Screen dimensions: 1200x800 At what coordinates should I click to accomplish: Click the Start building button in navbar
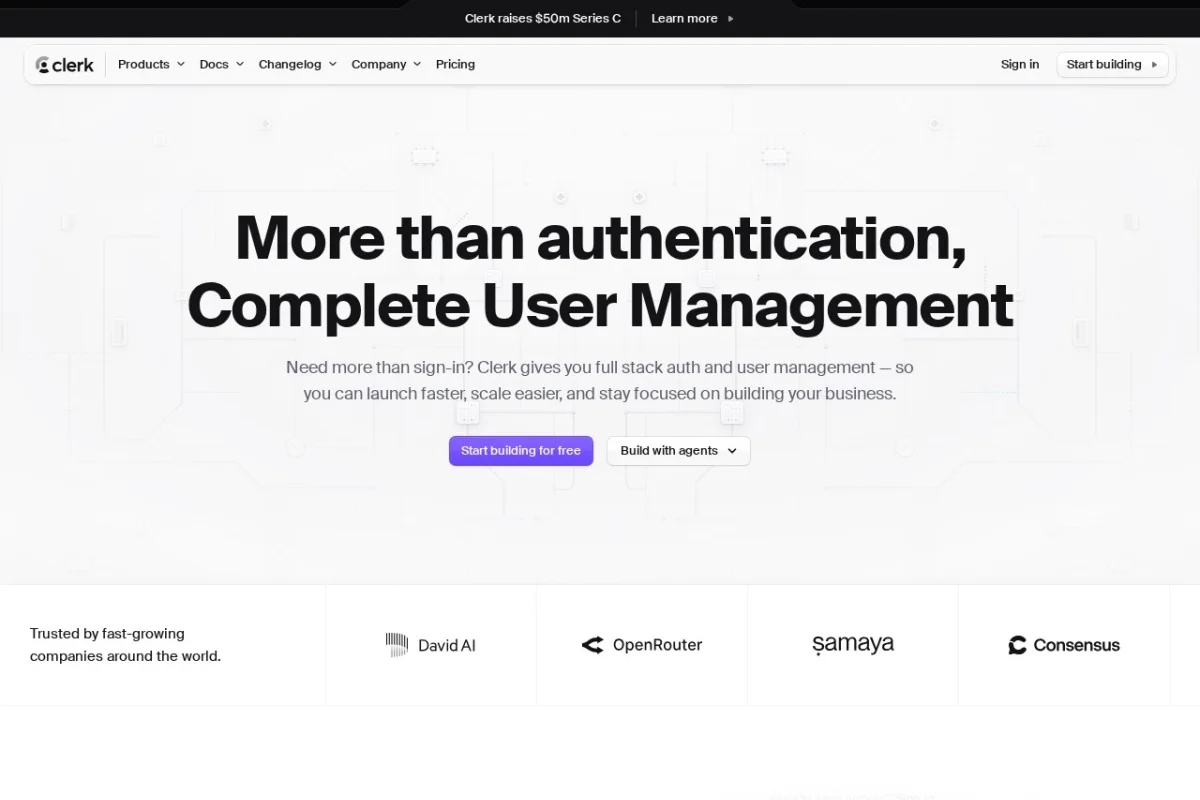tap(1113, 64)
